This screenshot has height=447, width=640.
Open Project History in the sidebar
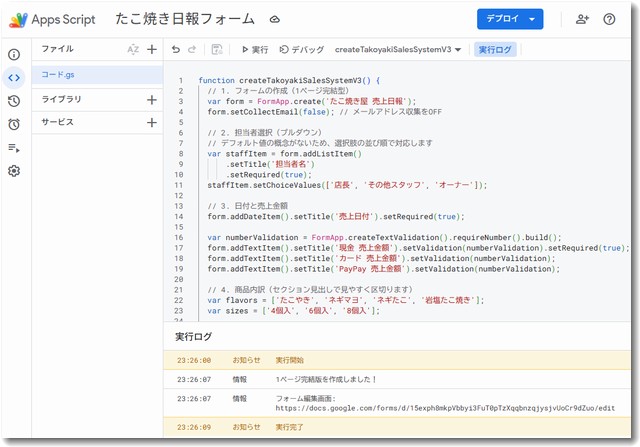coord(14,101)
